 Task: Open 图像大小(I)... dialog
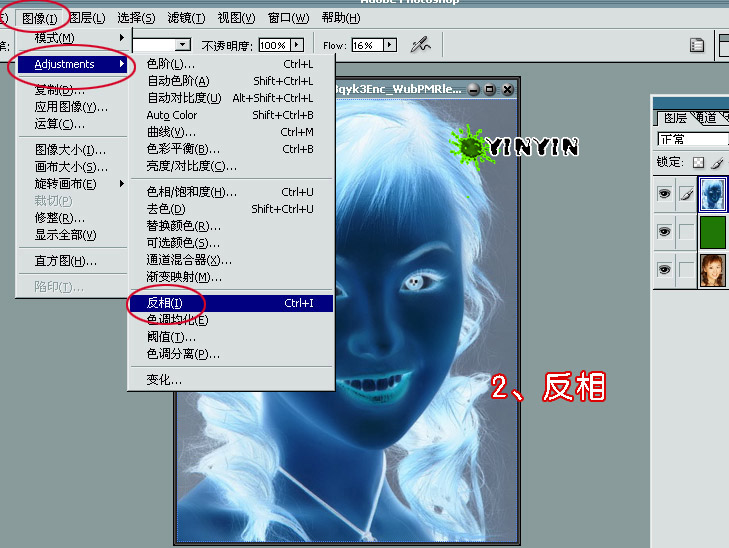pos(73,150)
